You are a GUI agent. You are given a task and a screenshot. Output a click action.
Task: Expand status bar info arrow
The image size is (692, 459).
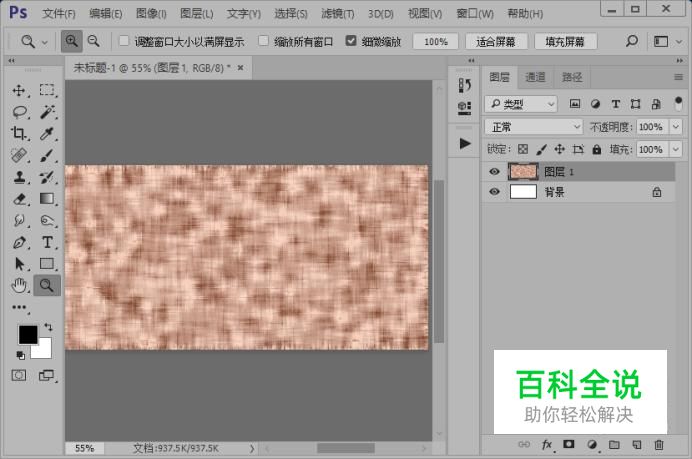point(252,448)
